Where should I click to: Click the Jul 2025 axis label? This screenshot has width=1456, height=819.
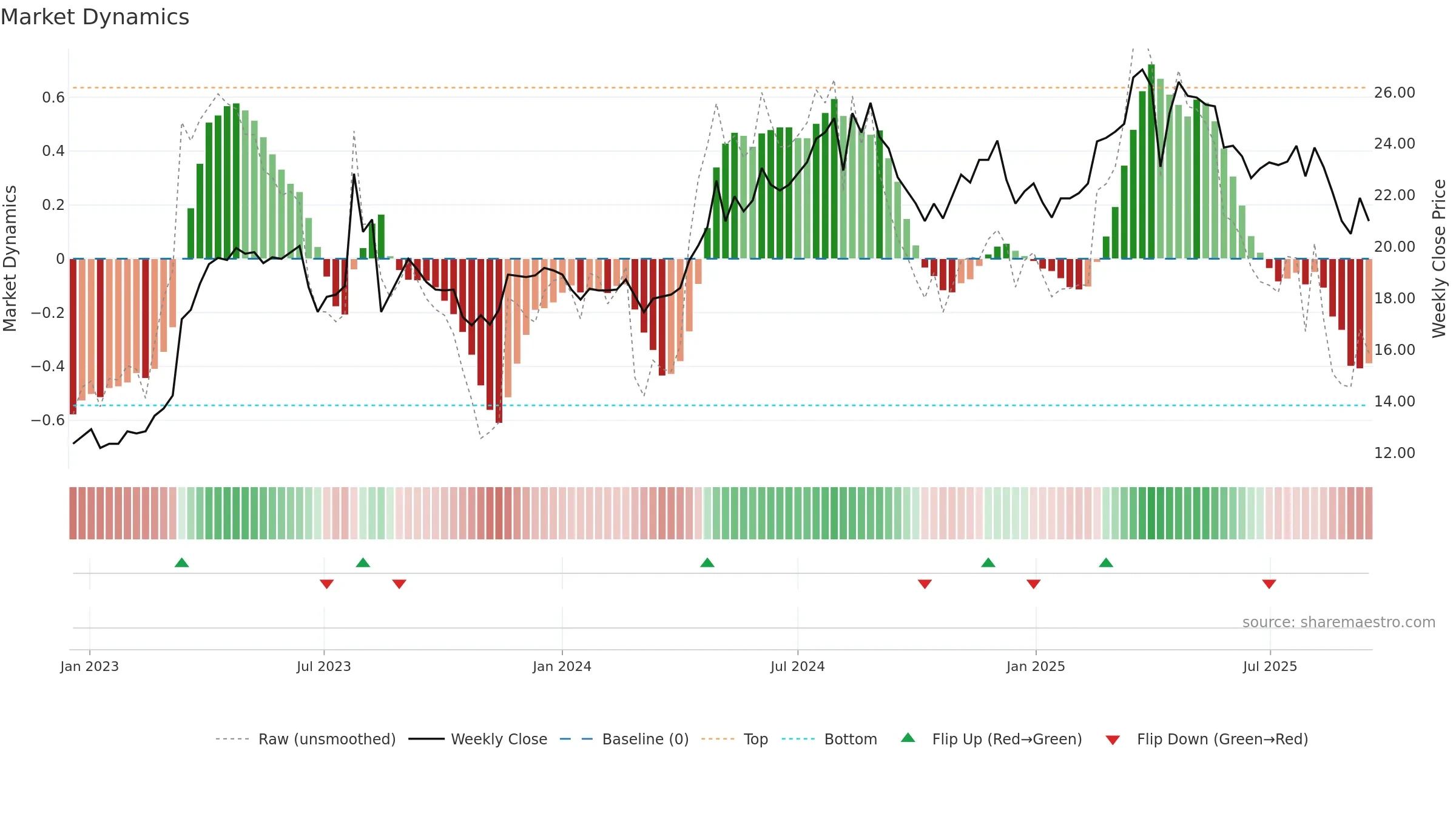coord(1270,666)
